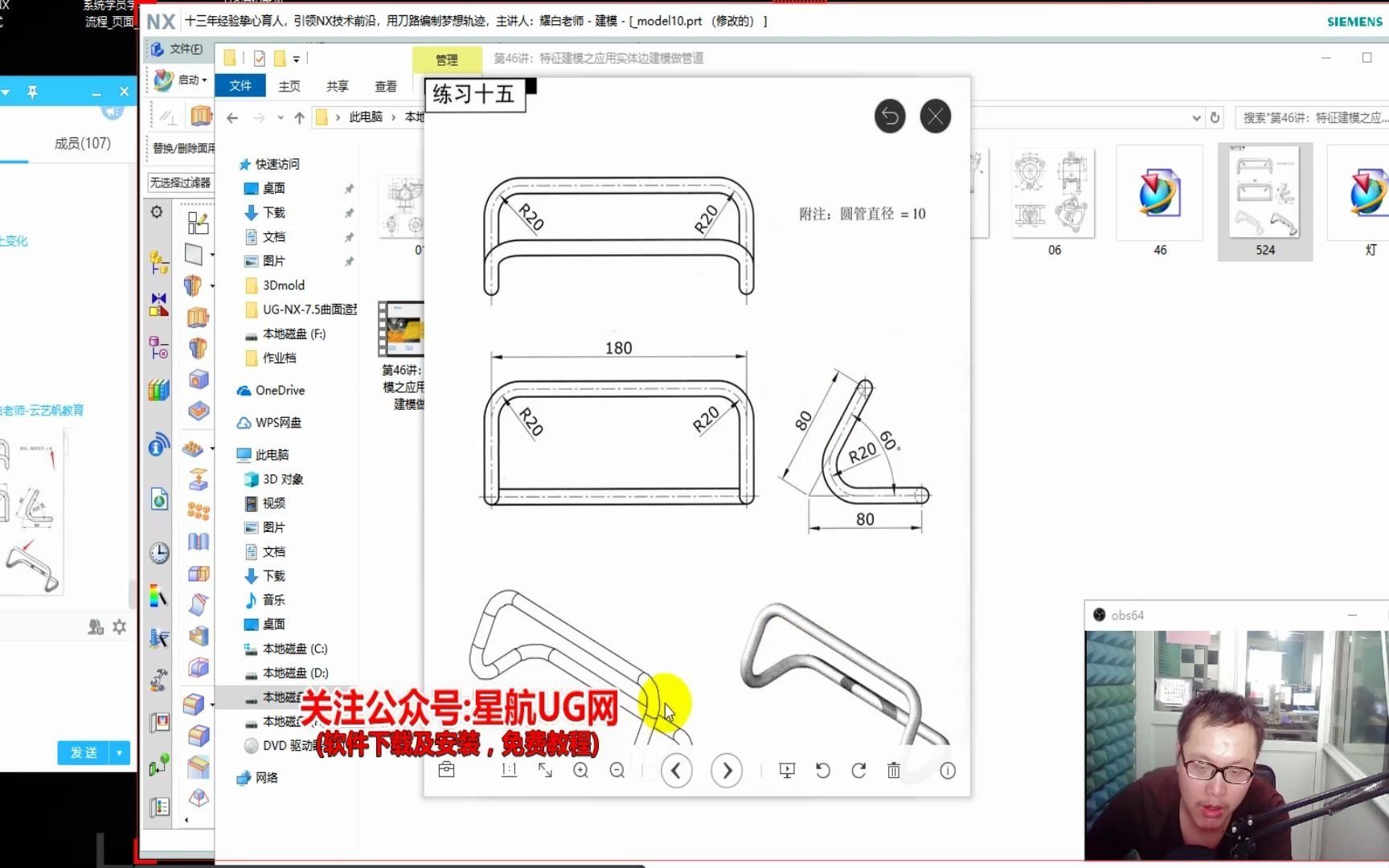The width and height of the screenshot is (1389, 868).
Task: Rotate the image clockwise in photo viewer
Action: (858, 770)
